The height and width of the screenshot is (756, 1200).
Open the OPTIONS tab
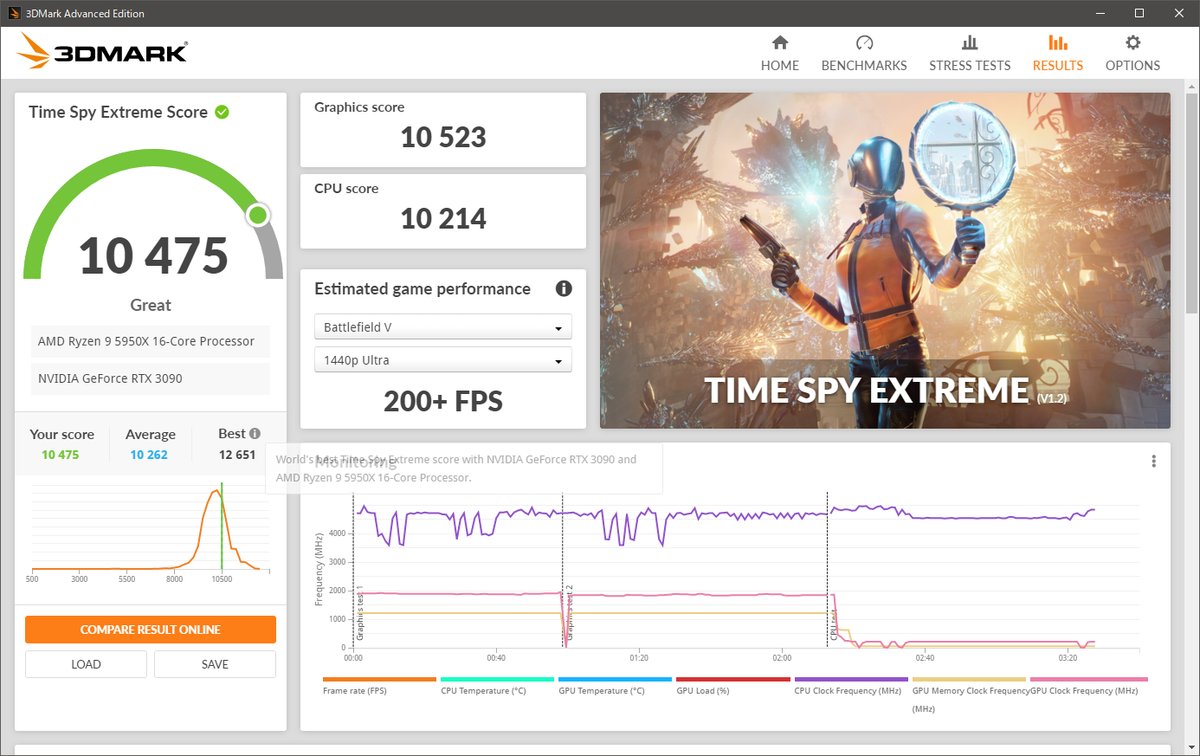(1133, 53)
